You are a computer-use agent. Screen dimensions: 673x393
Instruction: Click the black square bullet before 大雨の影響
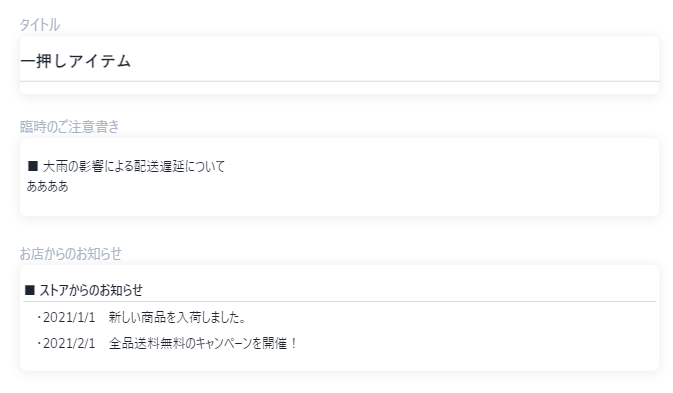[x=33, y=166]
